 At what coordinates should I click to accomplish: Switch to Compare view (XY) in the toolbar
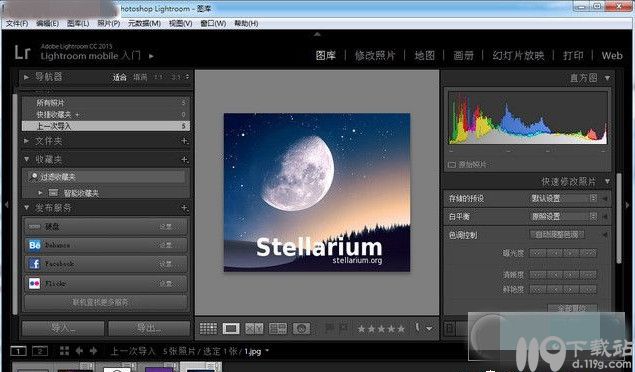pos(254,328)
